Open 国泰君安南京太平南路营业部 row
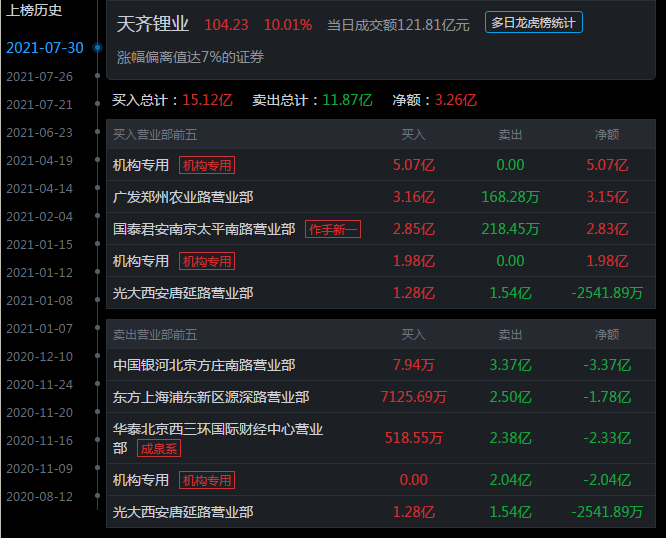The height and width of the screenshot is (538, 666). click(x=381, y=229)
